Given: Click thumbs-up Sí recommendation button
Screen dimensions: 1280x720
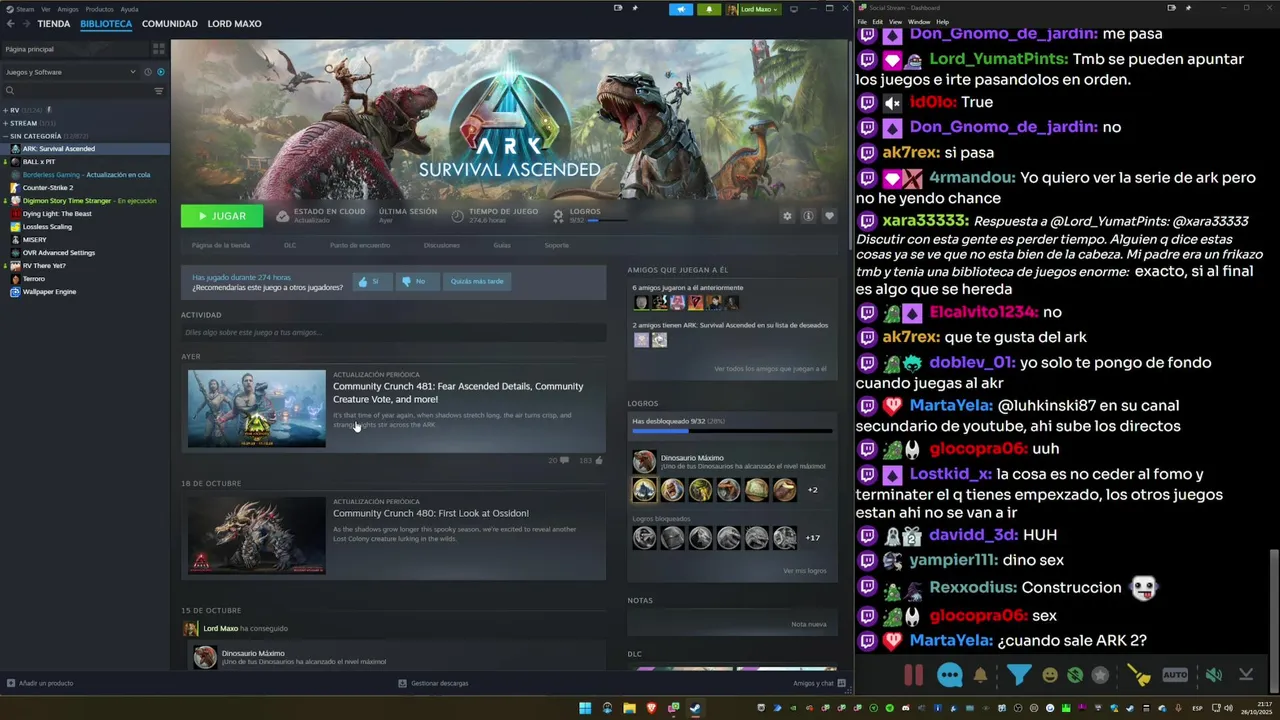Looking at the screenshot, I should [372, 281].
